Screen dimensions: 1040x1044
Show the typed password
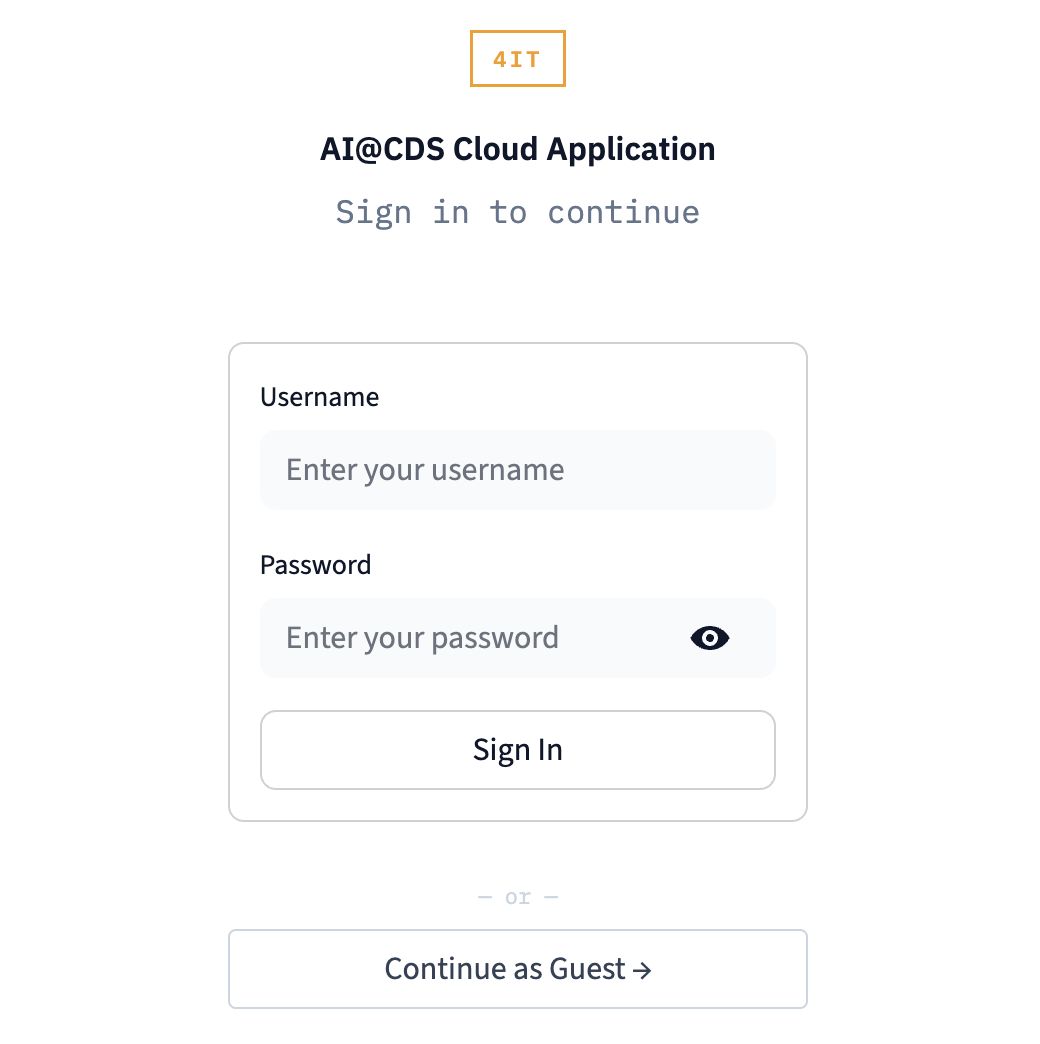[710, 638]
